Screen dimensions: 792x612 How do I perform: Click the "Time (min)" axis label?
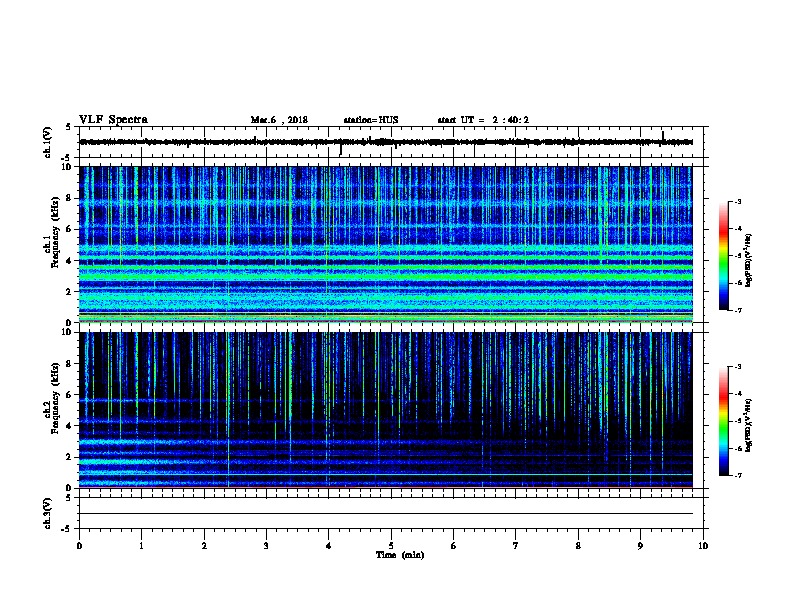click(400, 555)
